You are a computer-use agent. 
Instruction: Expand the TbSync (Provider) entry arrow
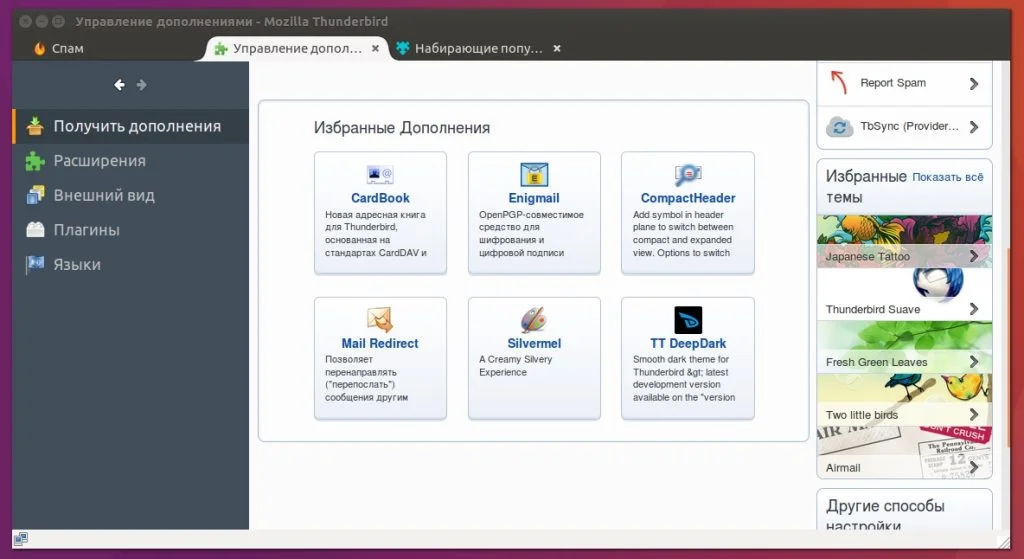(x=973, y=127)
